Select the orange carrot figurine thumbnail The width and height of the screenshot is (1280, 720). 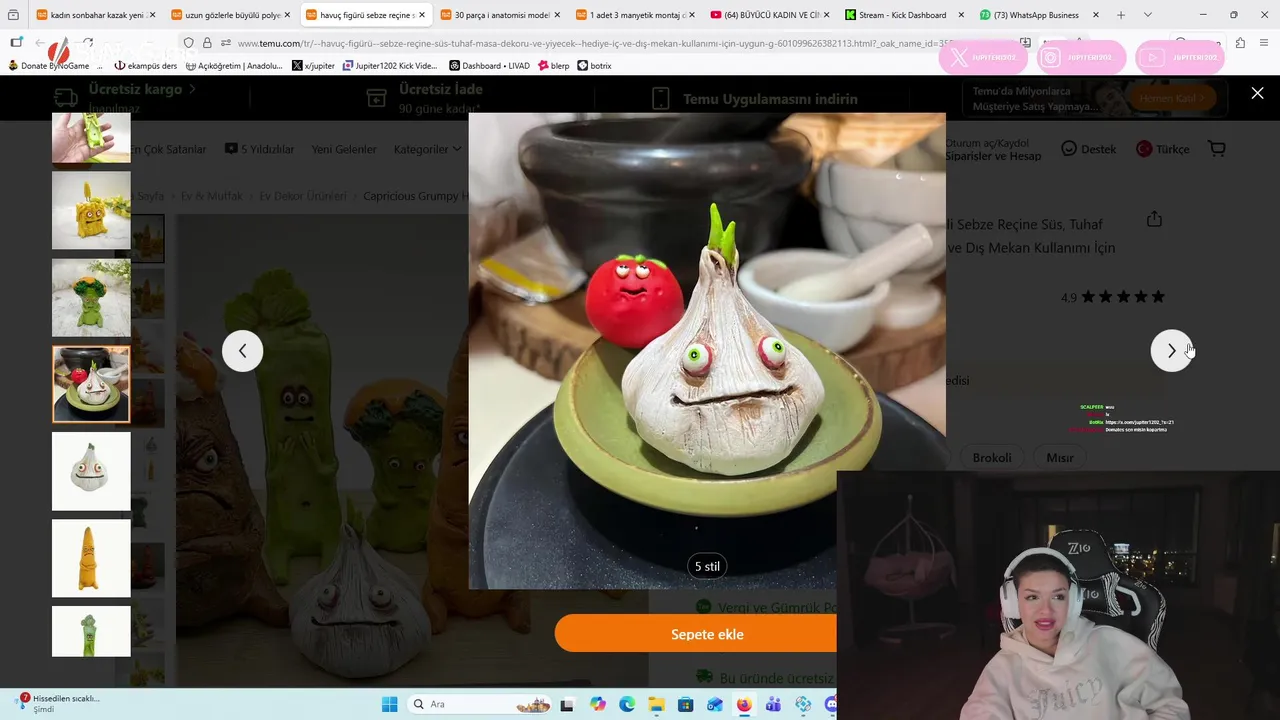tap(91, 558)
